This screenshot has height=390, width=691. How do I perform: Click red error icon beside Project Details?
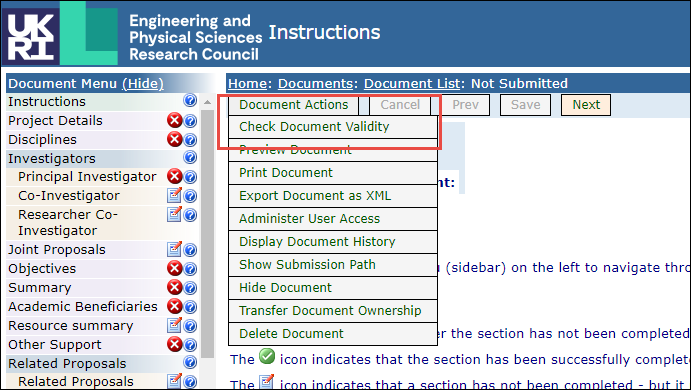click(x=175, y=120)
